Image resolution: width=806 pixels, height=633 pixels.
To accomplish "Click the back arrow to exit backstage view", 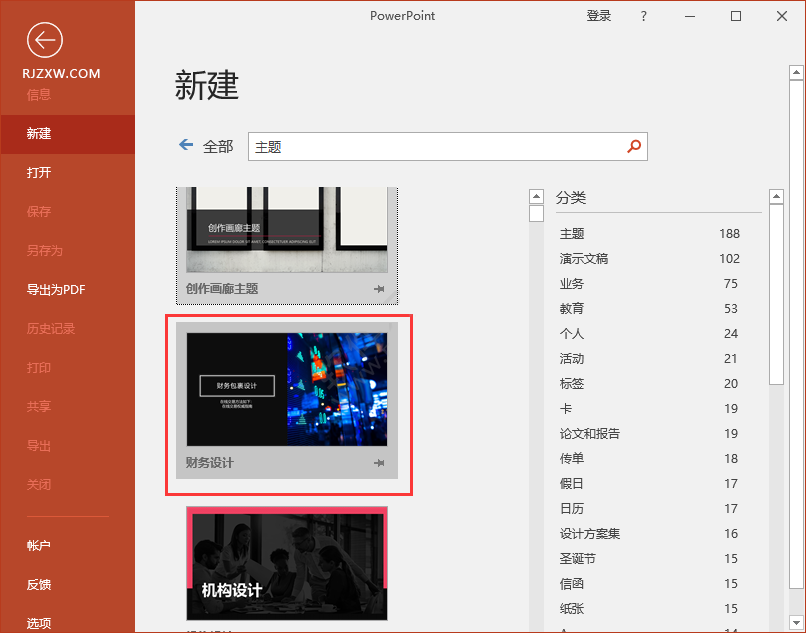I will [x=44, y=40].
